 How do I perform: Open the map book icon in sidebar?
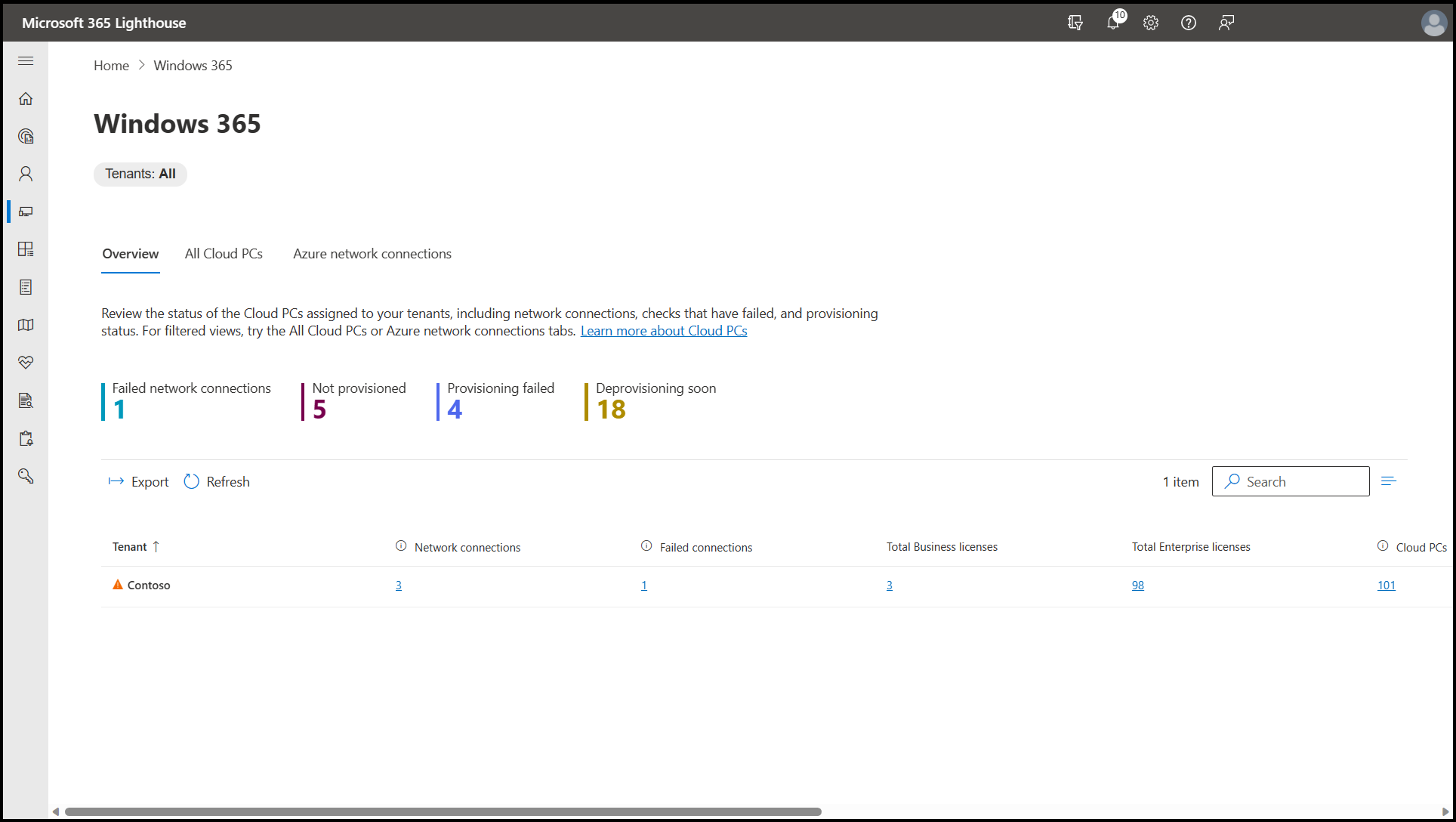[26, 325]
